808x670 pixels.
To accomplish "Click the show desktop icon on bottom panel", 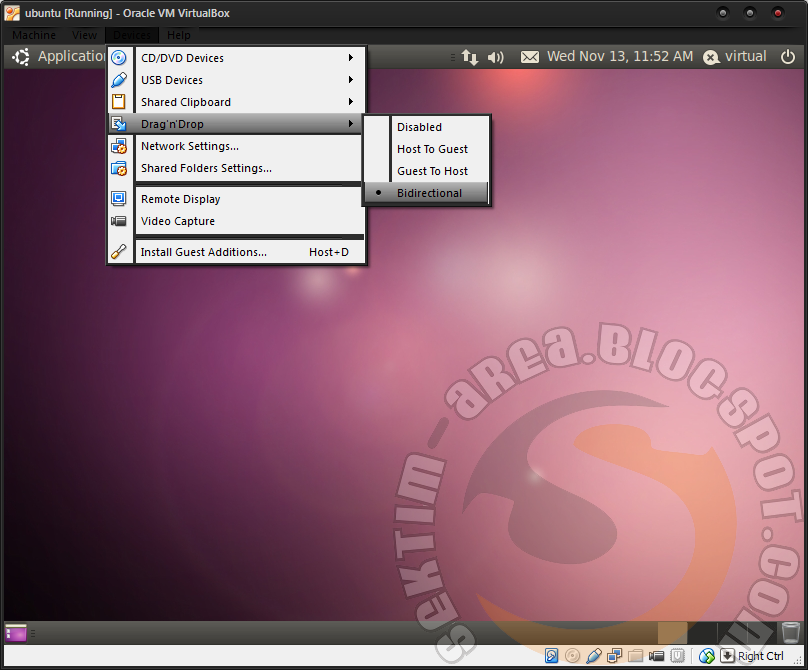I will (15, 633).
